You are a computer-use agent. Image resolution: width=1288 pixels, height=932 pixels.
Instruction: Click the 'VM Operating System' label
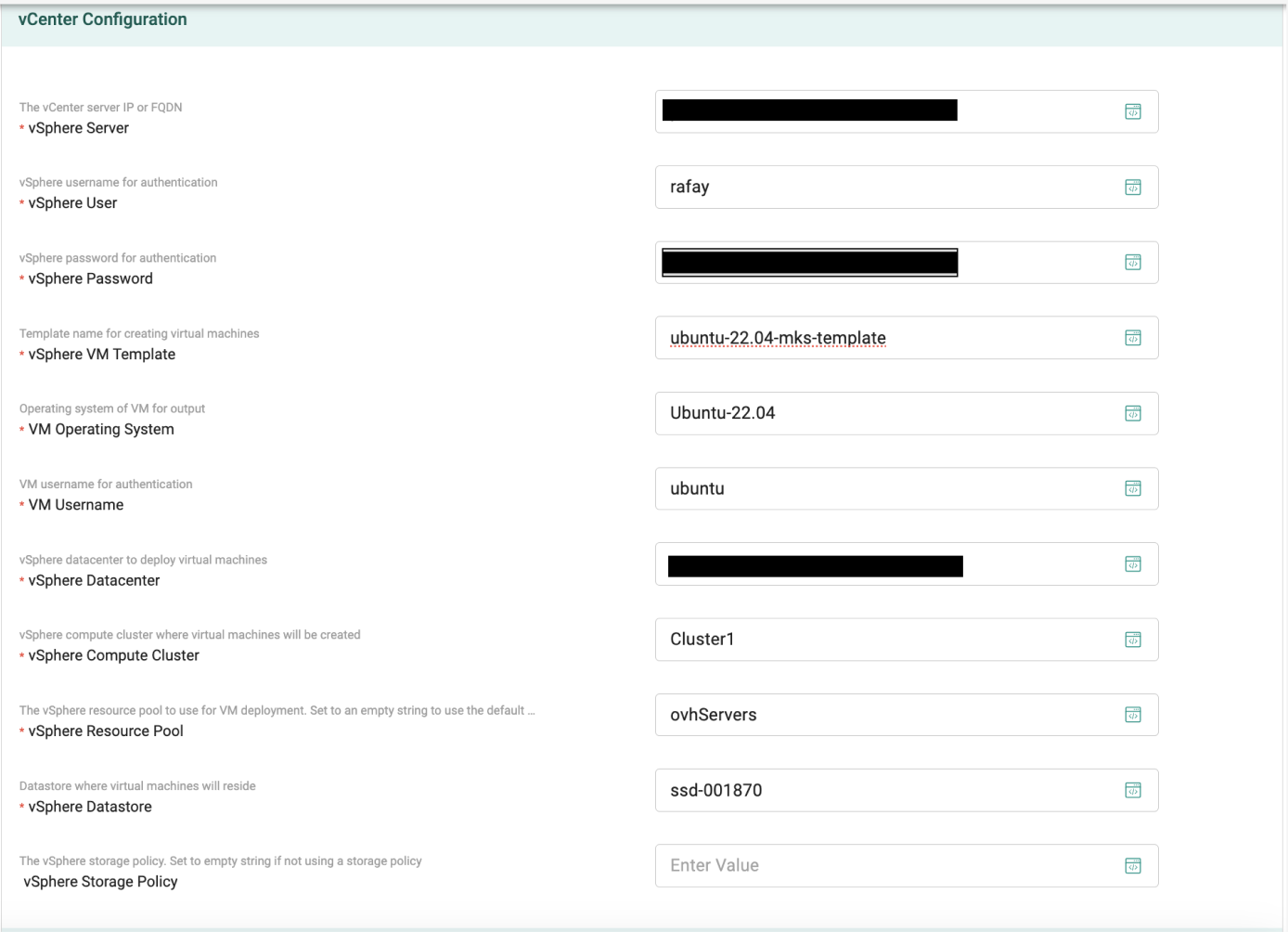(101, 430)
